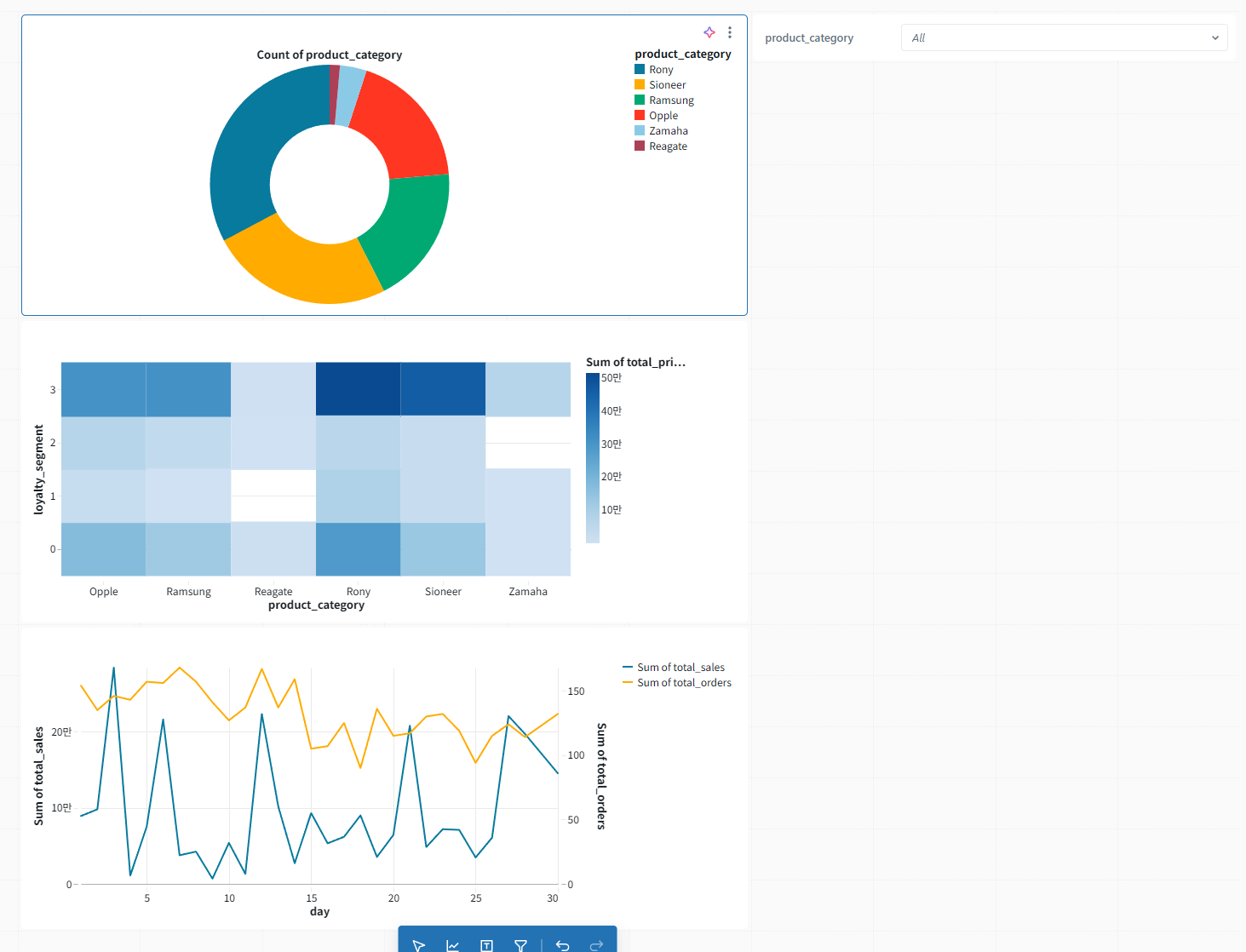Click the 'Sum of total_sales' left axis title

pos(38,777)
